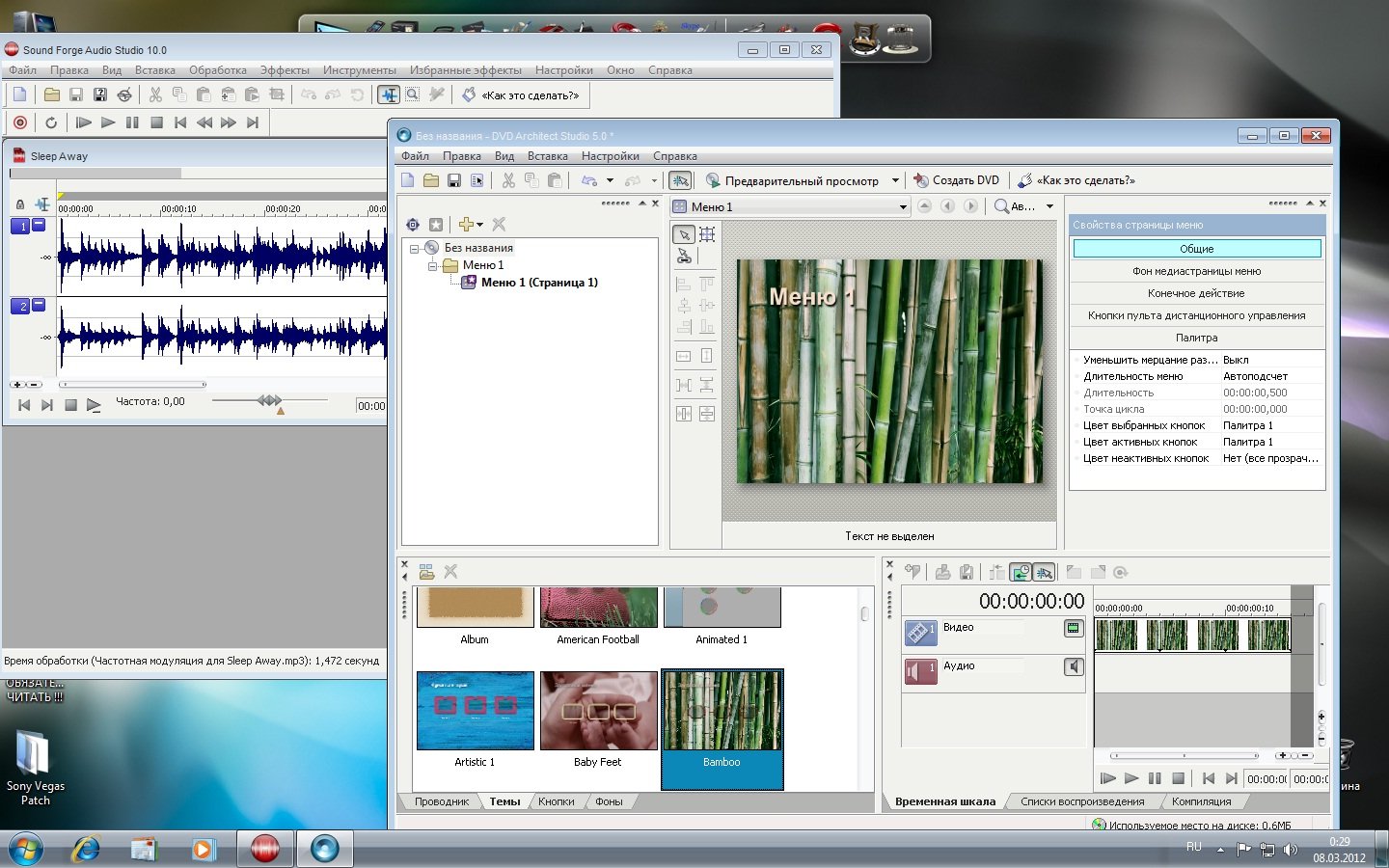This screenshot has height=868, width=1389.
Task: Open Предварительный просмотр dropdown arrow
Action: pyautogui.click(x=895, y=180)
